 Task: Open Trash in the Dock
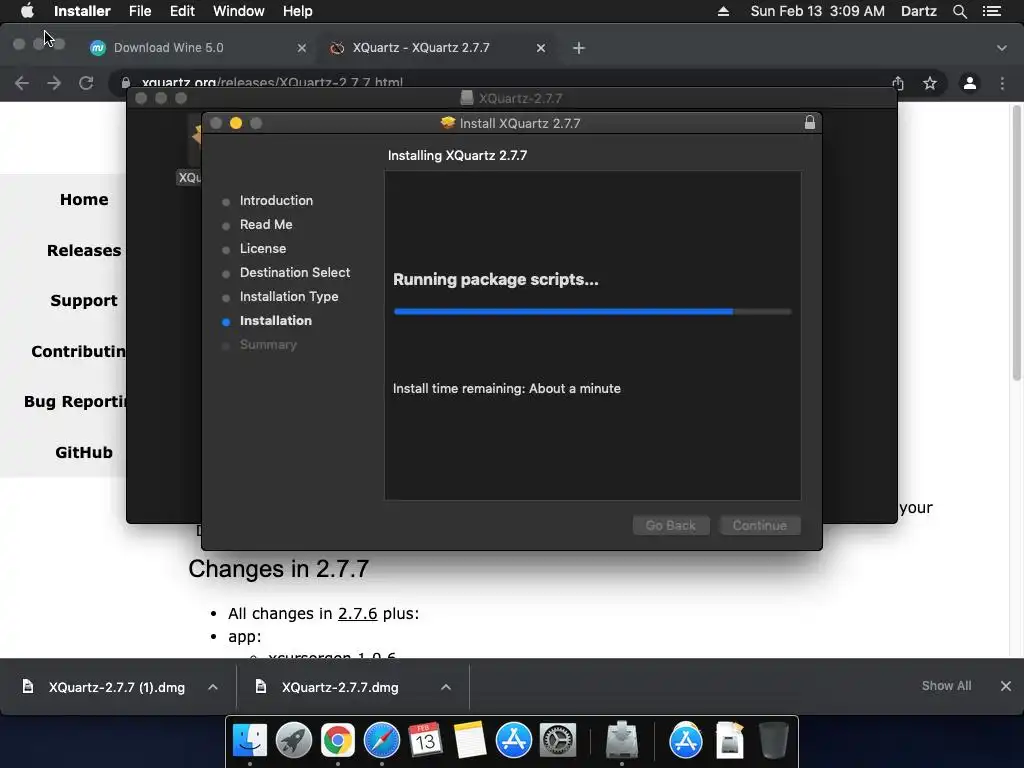coord(774,741)
